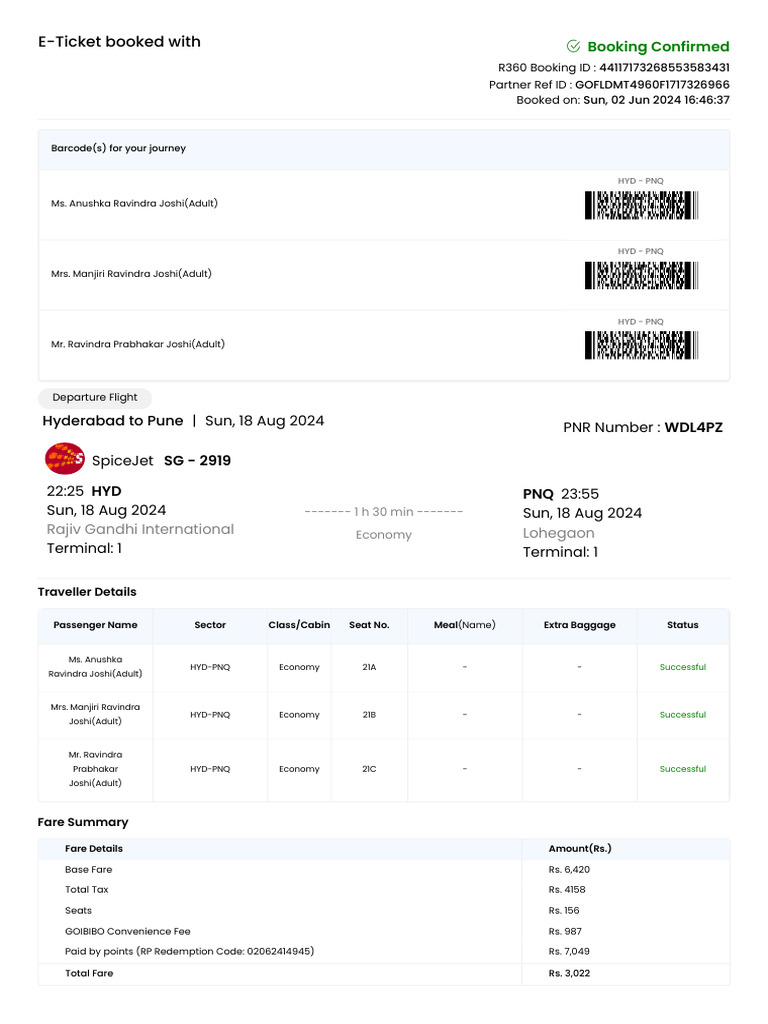Click the 1 h 30 min duration text
Screen dimensions: 768x1024
[383, 511]
